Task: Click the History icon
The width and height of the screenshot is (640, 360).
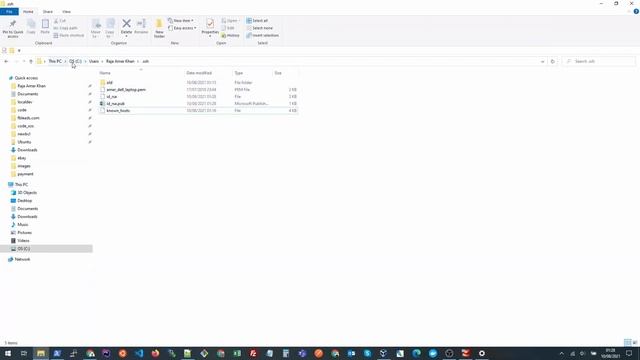Action: [x=231, y=36]
